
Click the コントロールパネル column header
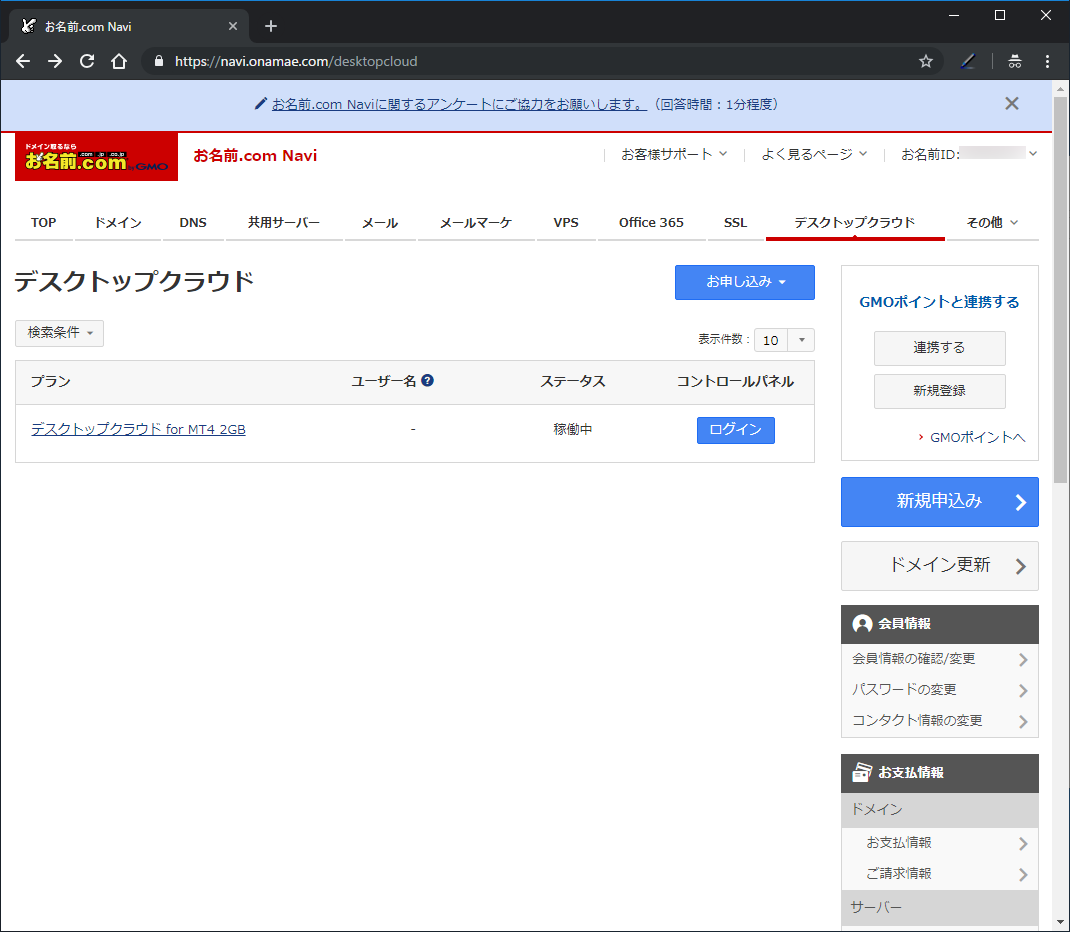click(x=736, y=381)
